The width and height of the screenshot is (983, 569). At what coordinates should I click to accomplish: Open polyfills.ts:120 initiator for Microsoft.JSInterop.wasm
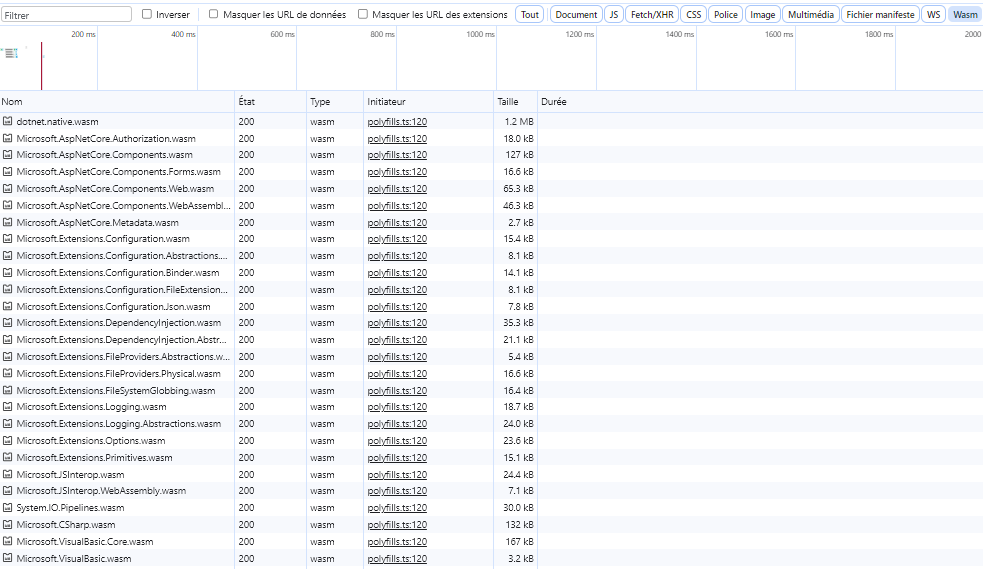[x=397, y=474]
